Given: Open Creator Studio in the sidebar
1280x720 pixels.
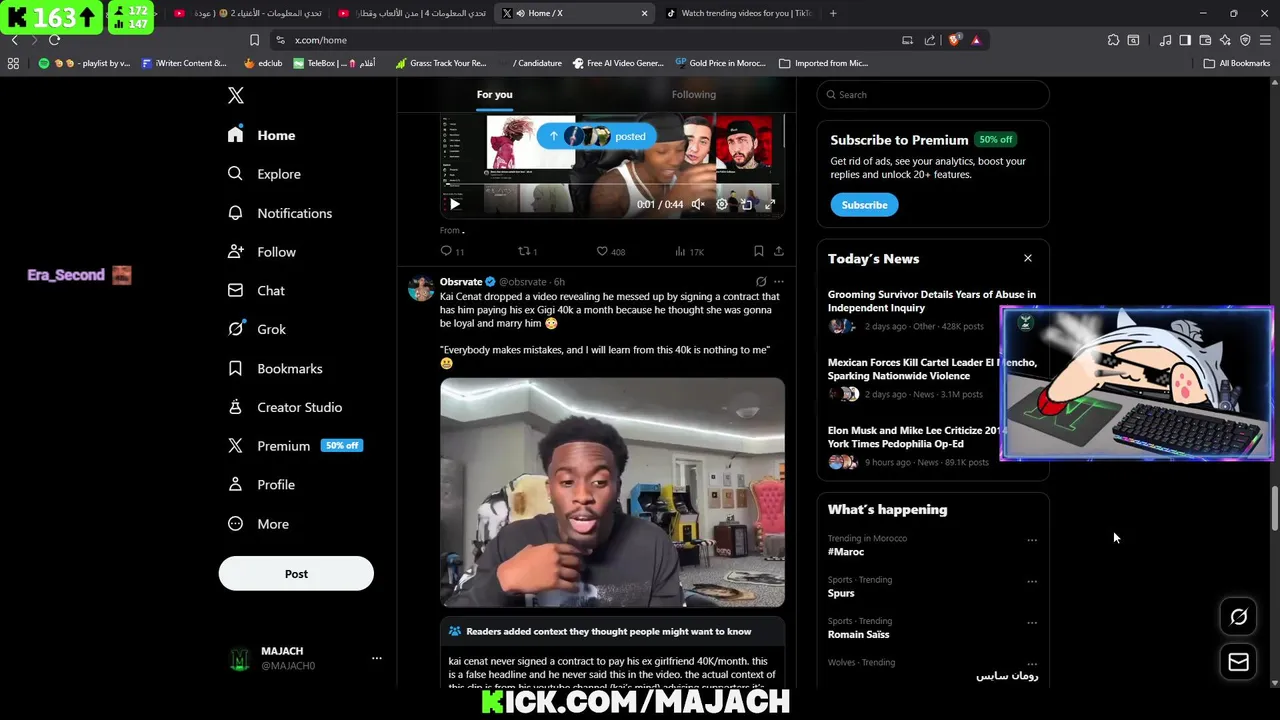Looking at the screenshot, I should (x=284, y=407).
